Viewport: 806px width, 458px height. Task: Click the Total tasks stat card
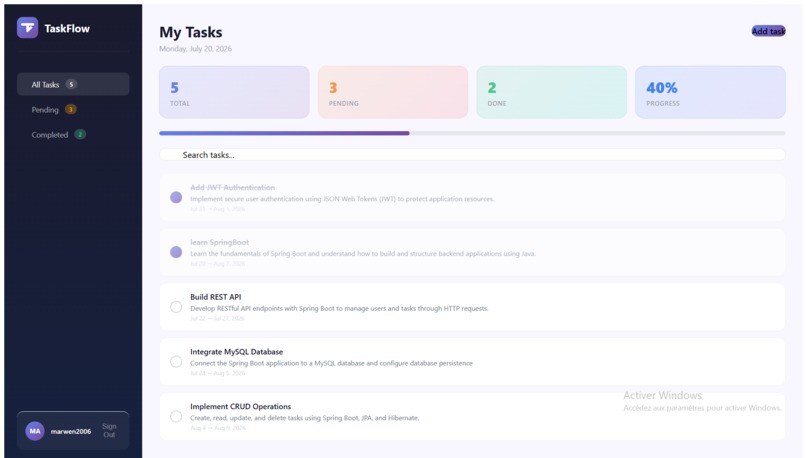[x=234, y=92]
